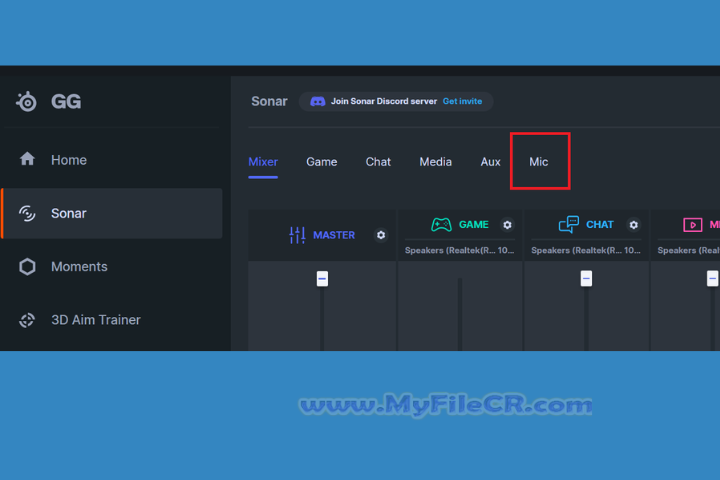
Task: Open the Chat tab
Action: coord(378,162)
